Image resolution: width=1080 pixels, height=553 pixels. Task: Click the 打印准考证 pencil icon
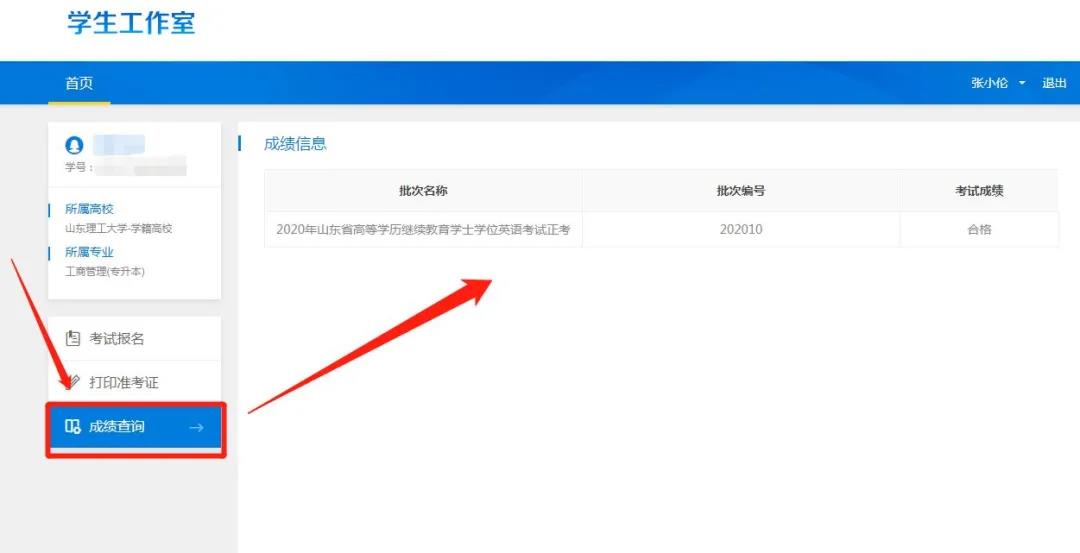point(72,382)
